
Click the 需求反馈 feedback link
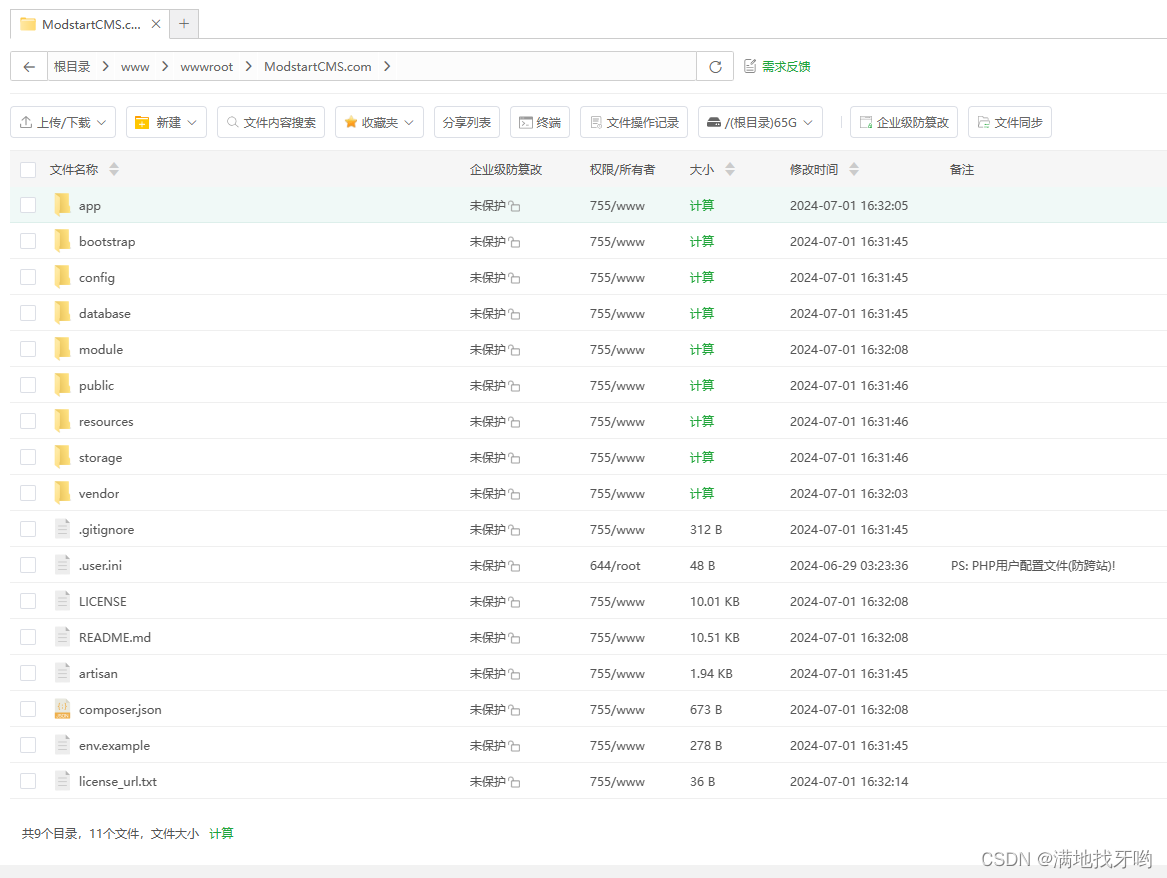click(x=784, y=66)
